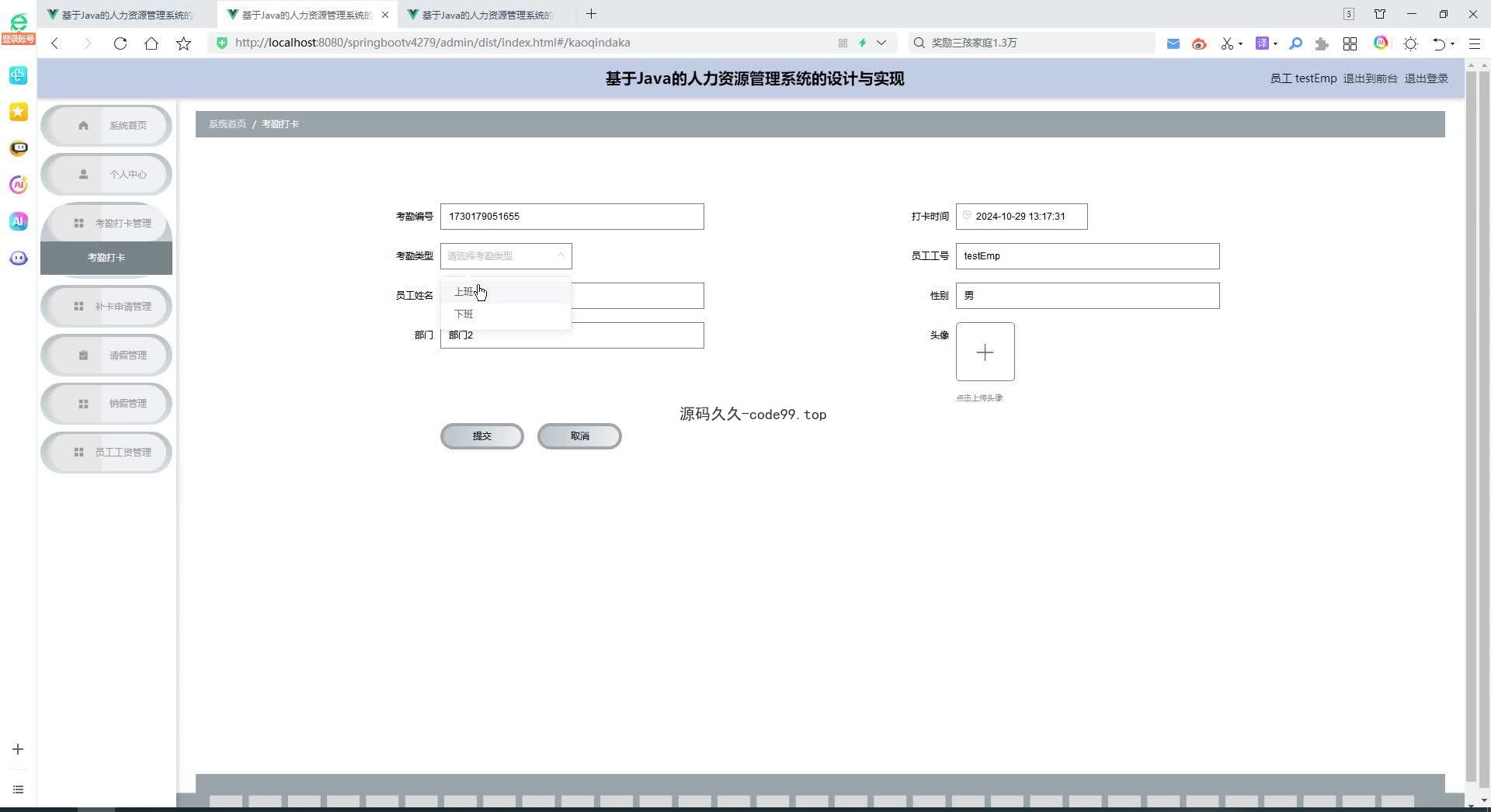Image resolution: width=1491 pixels, height=812 pixels.
Task: Open browser hamburger main menu
Action: coord(1475,43)
